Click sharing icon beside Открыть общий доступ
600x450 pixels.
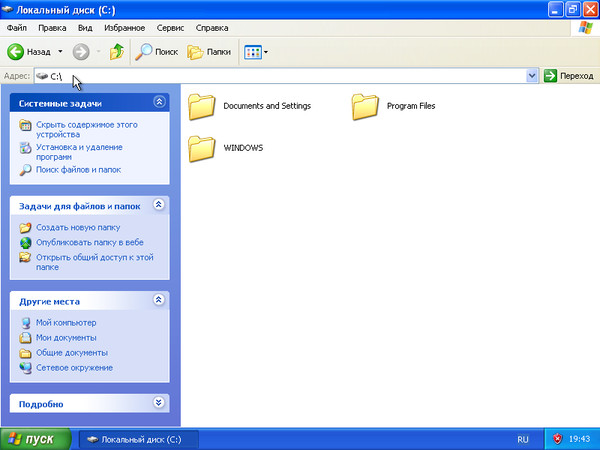coord(25,257)
